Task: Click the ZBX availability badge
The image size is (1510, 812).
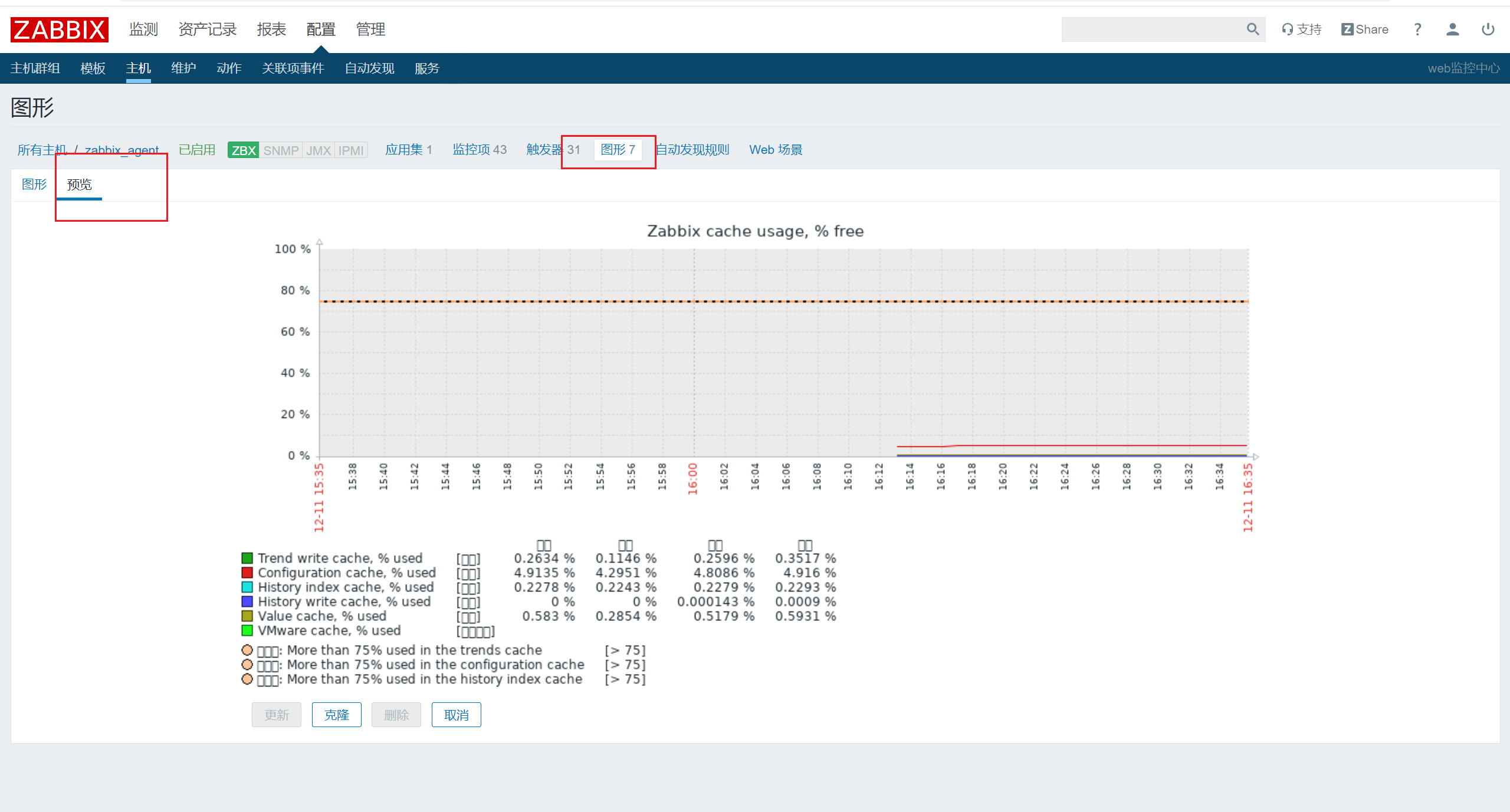Action: tap(244, 150)
